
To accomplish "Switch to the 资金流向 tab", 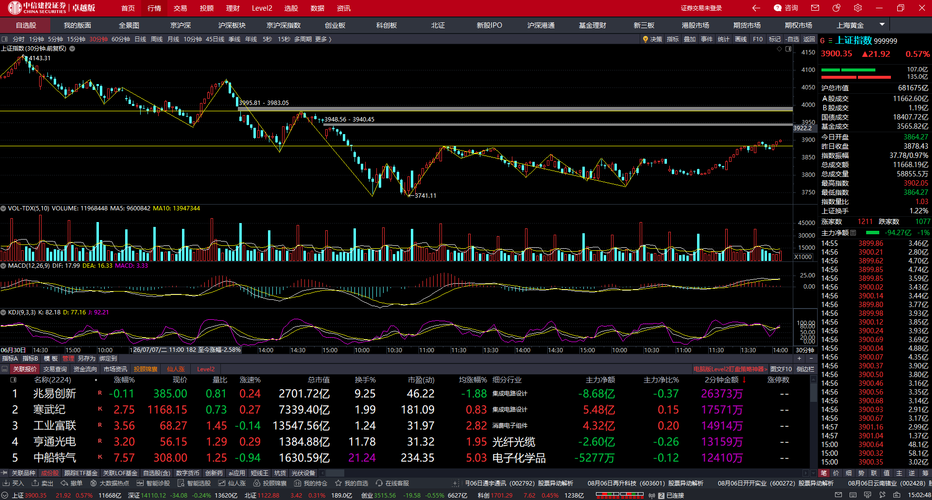I will point(84,369).
